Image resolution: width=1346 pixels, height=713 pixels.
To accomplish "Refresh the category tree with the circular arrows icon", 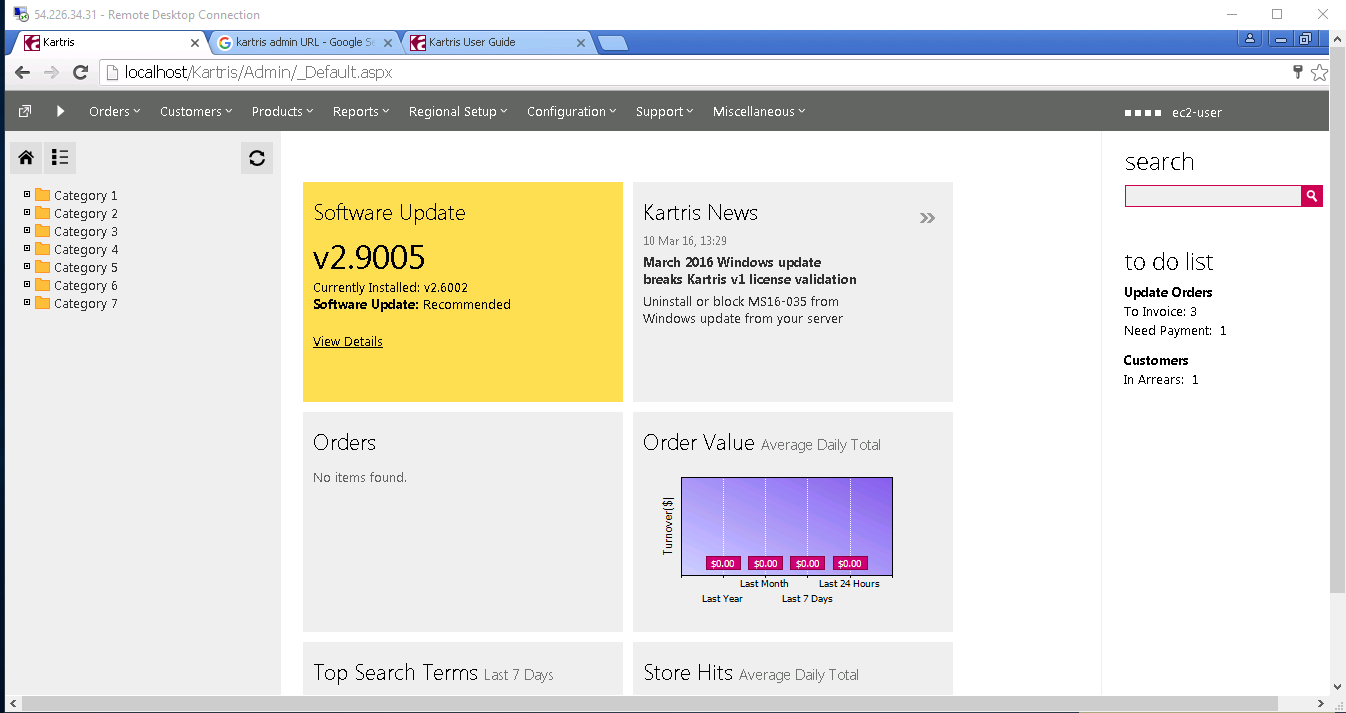I will tap(257, 157).
